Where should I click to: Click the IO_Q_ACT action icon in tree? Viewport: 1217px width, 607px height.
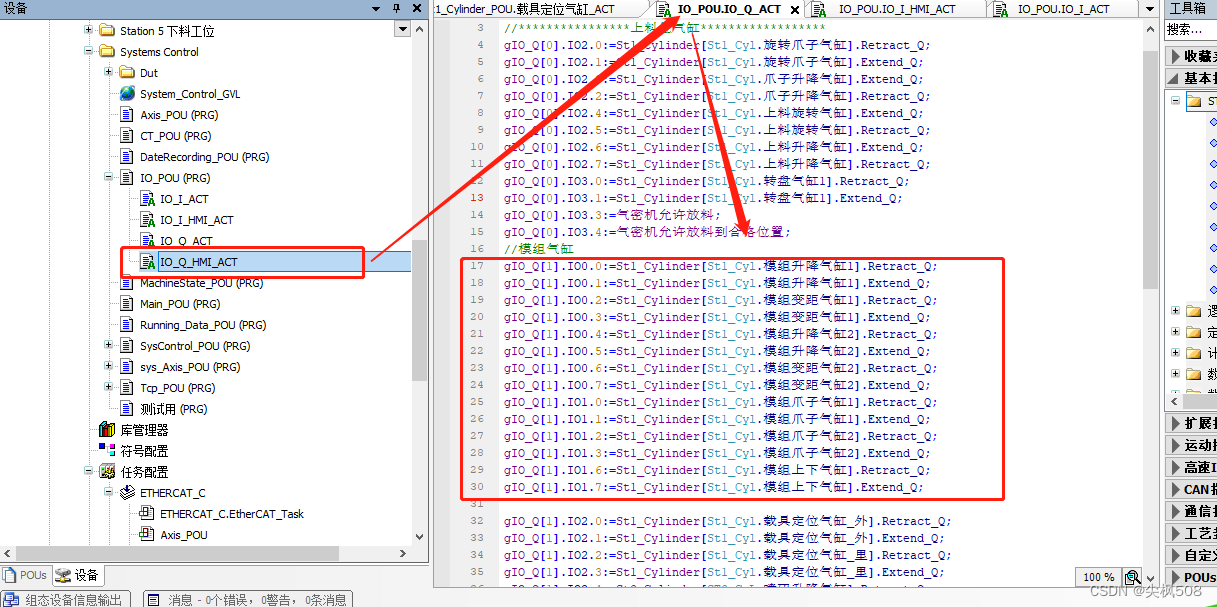(147, 240)
